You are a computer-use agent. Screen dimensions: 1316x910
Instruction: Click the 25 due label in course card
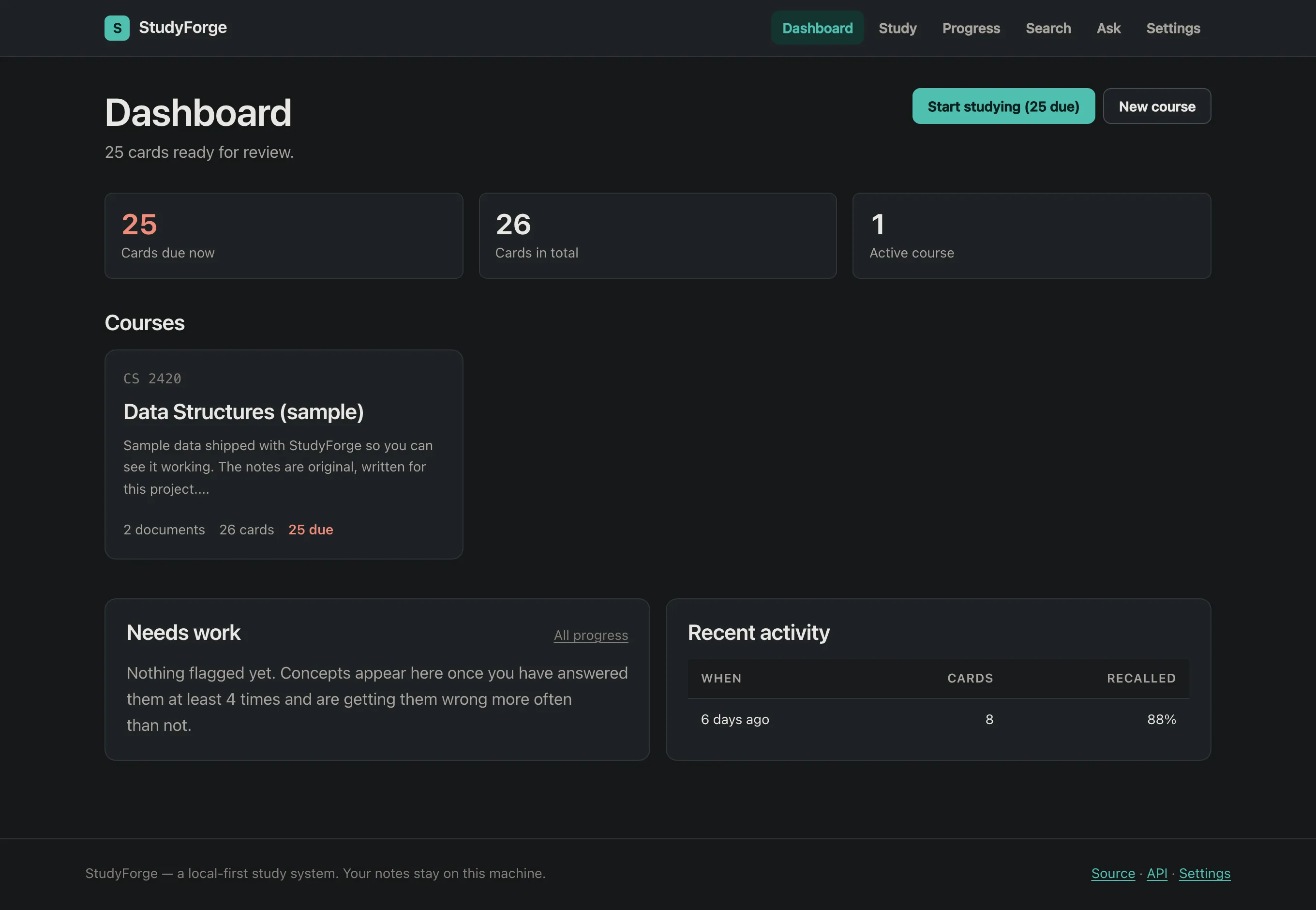click(x=311, y=530)
